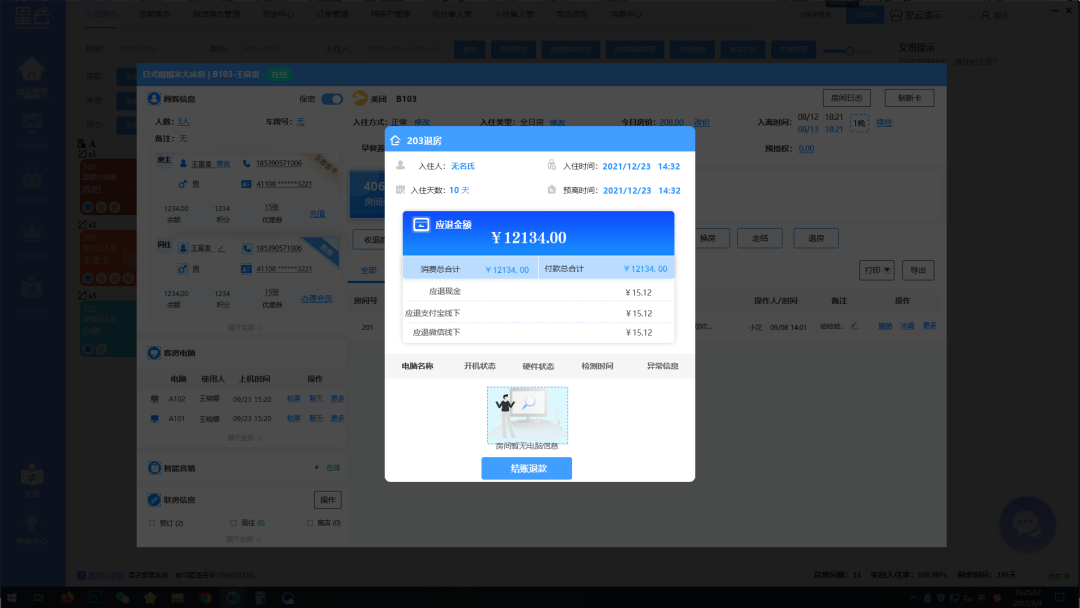Image resolution: width=1080 pixels, height=608 pixels.
Task: Click the edit pencil beside 同住 guest name
Action: pos(221,249)
